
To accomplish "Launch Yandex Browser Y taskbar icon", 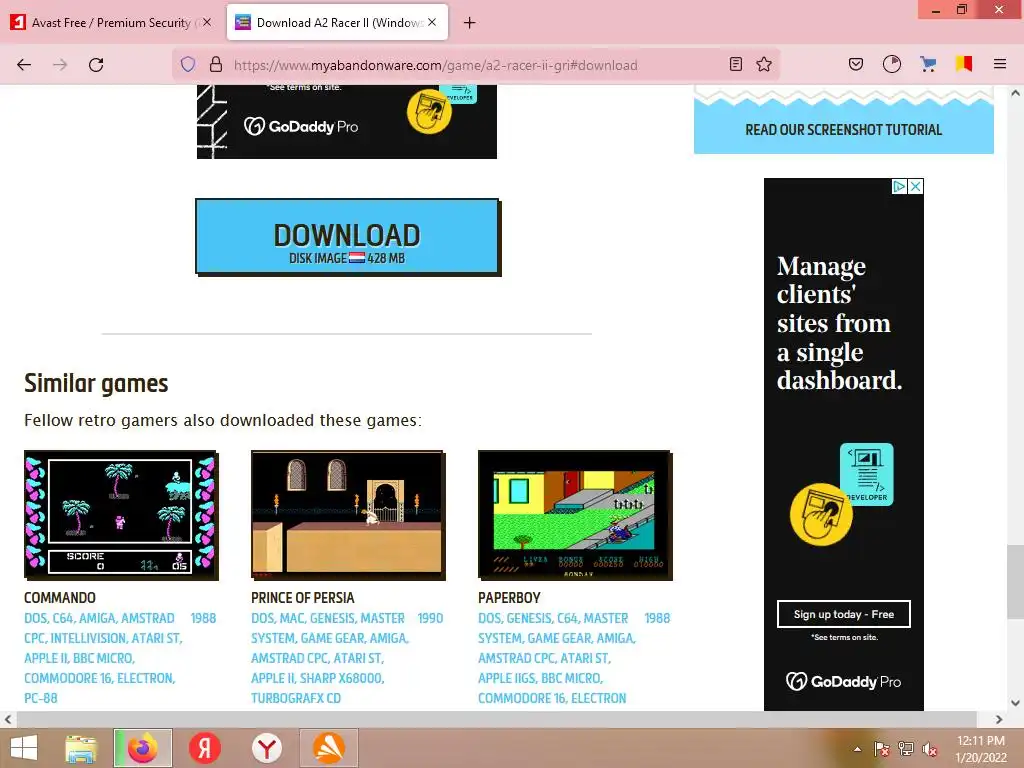I will click(x=267, y=748).
